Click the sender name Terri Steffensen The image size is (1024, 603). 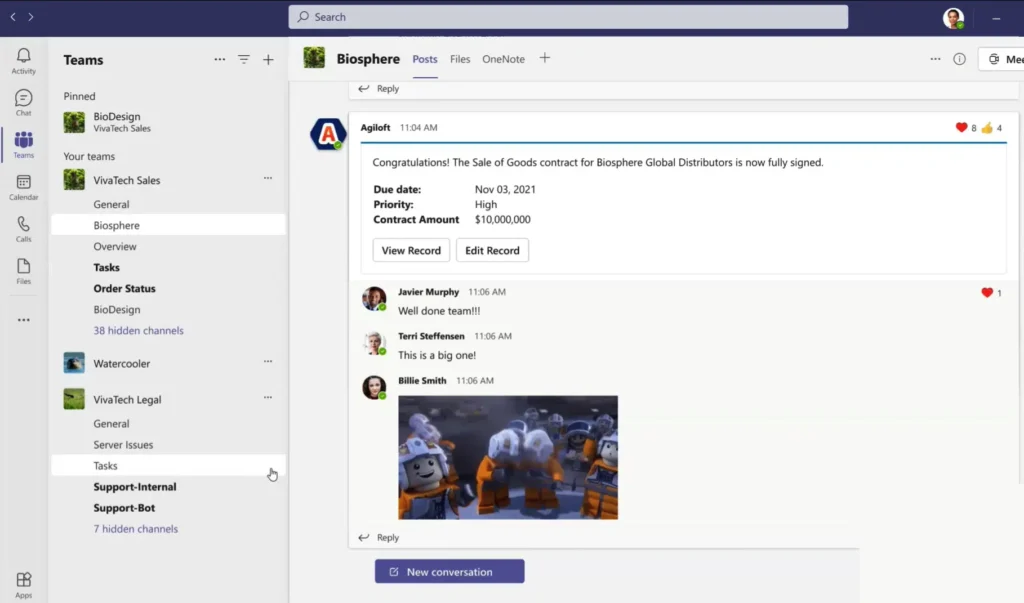click(431, 336)
